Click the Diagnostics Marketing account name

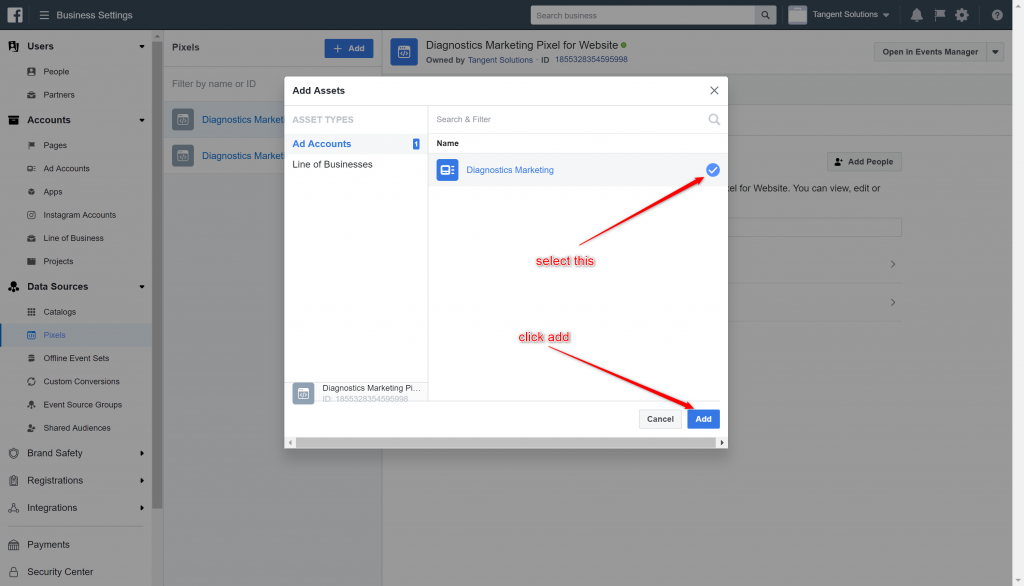tap(510, 170)
